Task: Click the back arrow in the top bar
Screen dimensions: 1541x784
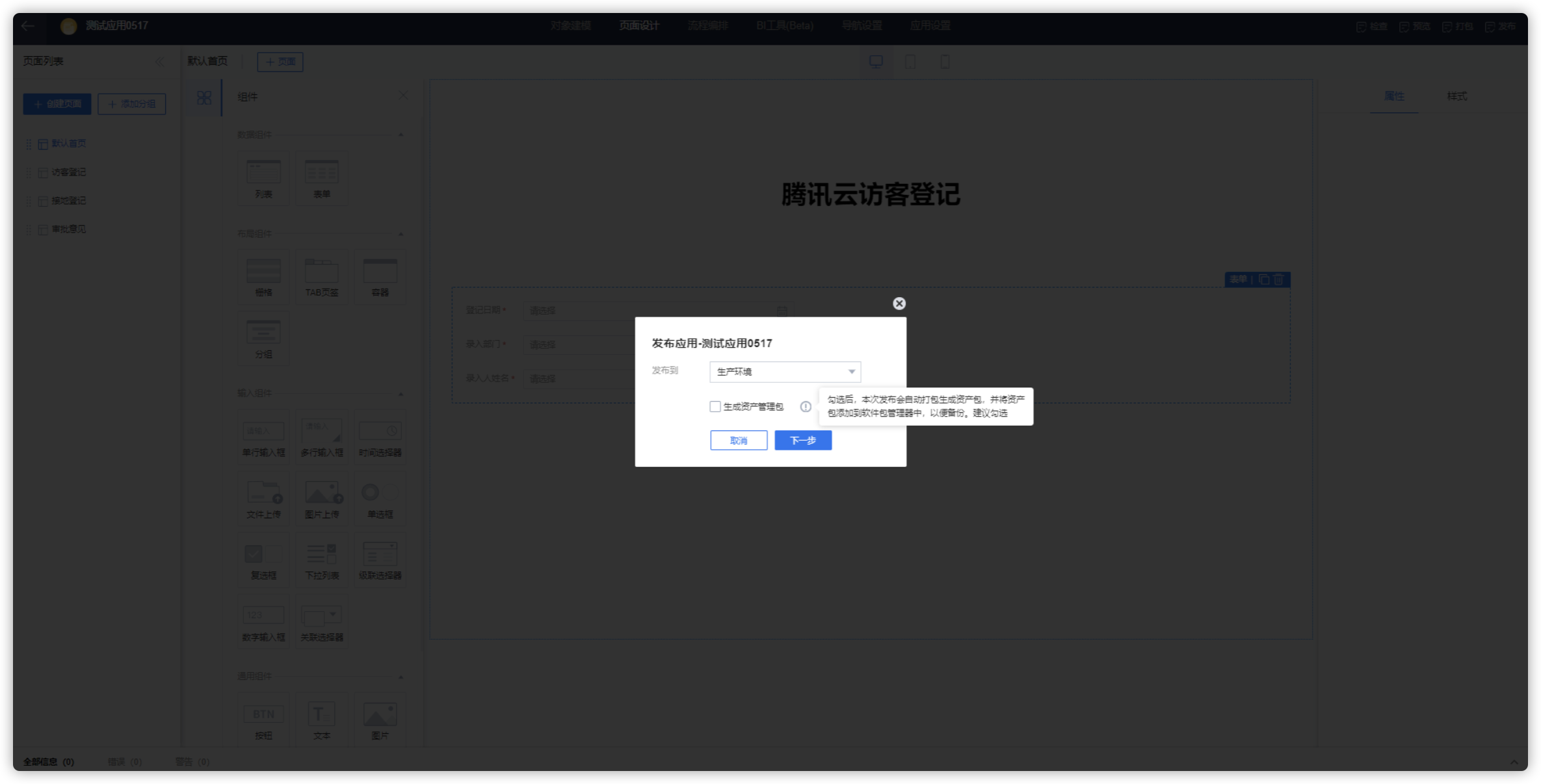Action: coord(28,26)
